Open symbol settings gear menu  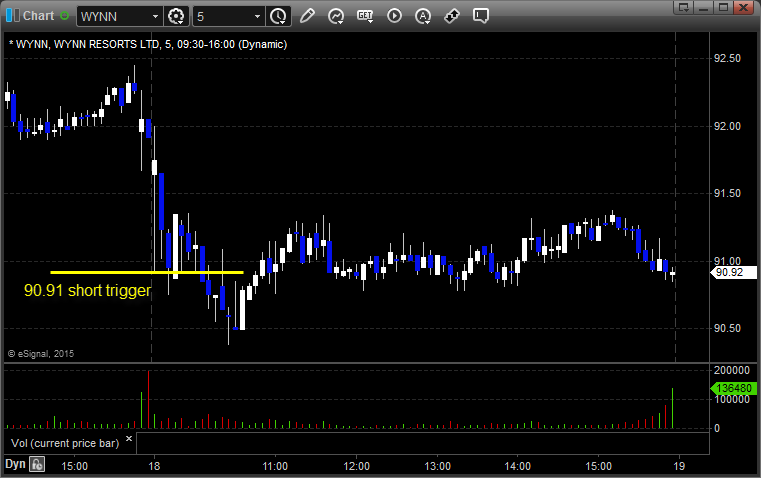176,16
